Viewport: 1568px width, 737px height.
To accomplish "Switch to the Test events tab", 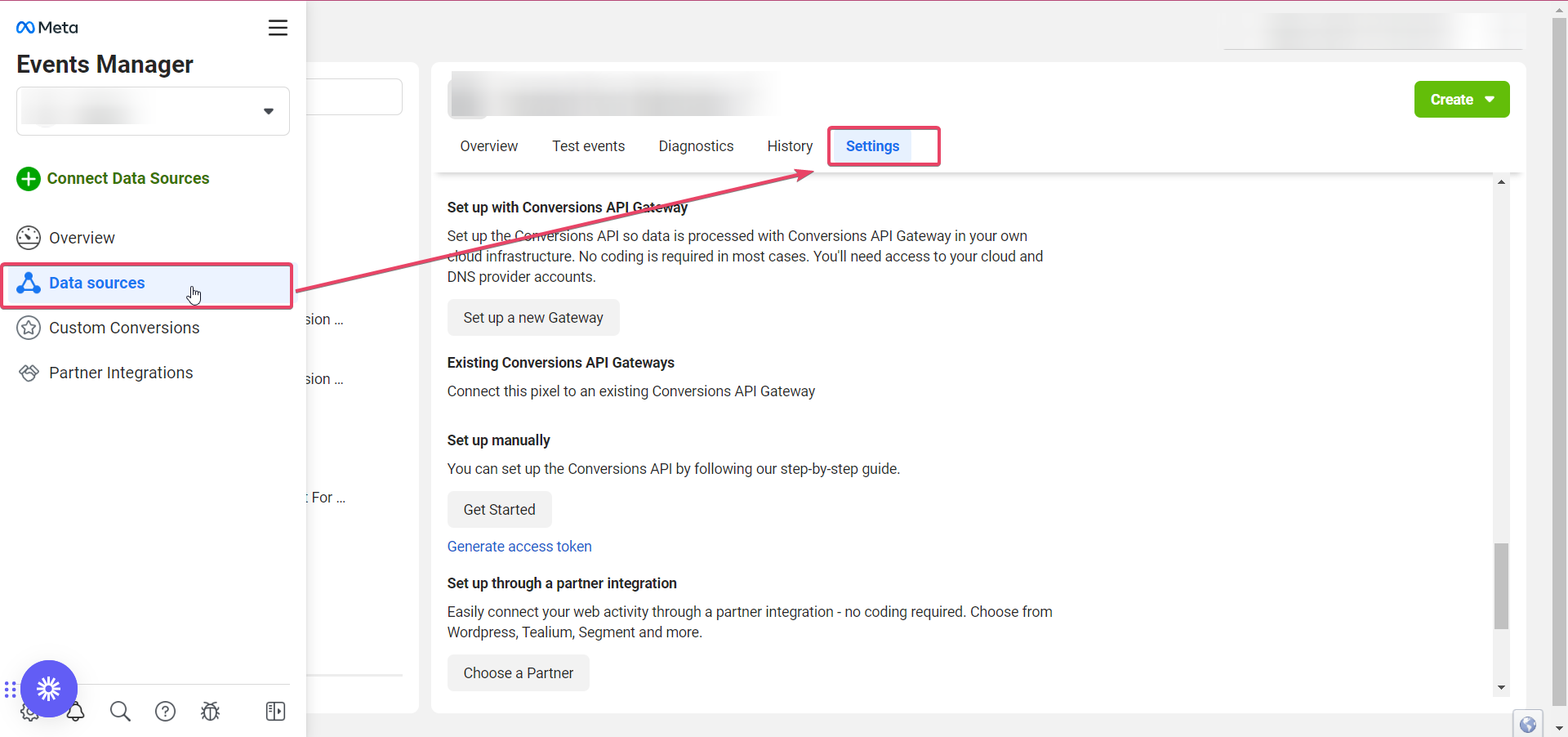I will 588,146.
